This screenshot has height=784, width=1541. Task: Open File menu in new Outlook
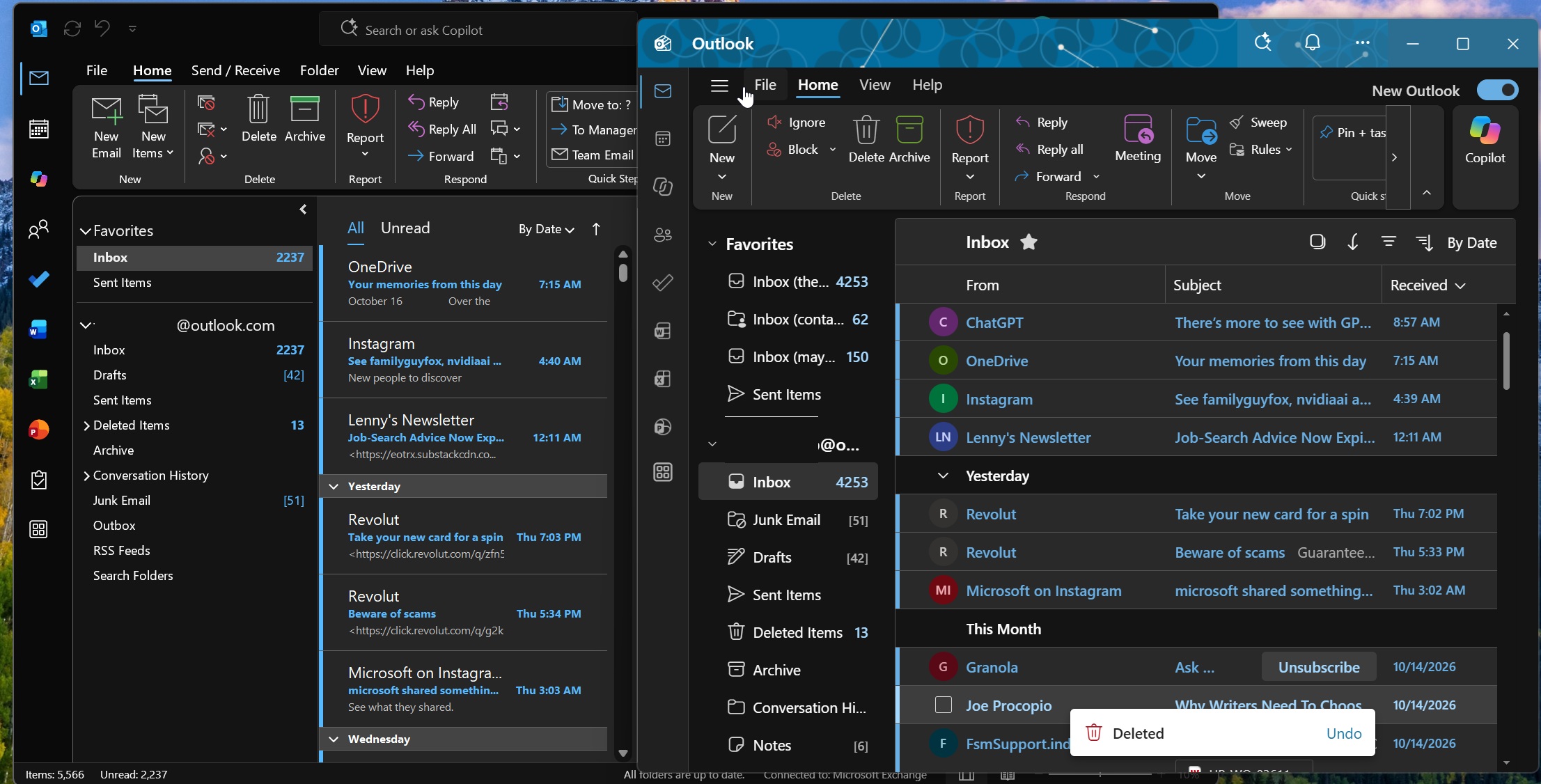(765, 85)
